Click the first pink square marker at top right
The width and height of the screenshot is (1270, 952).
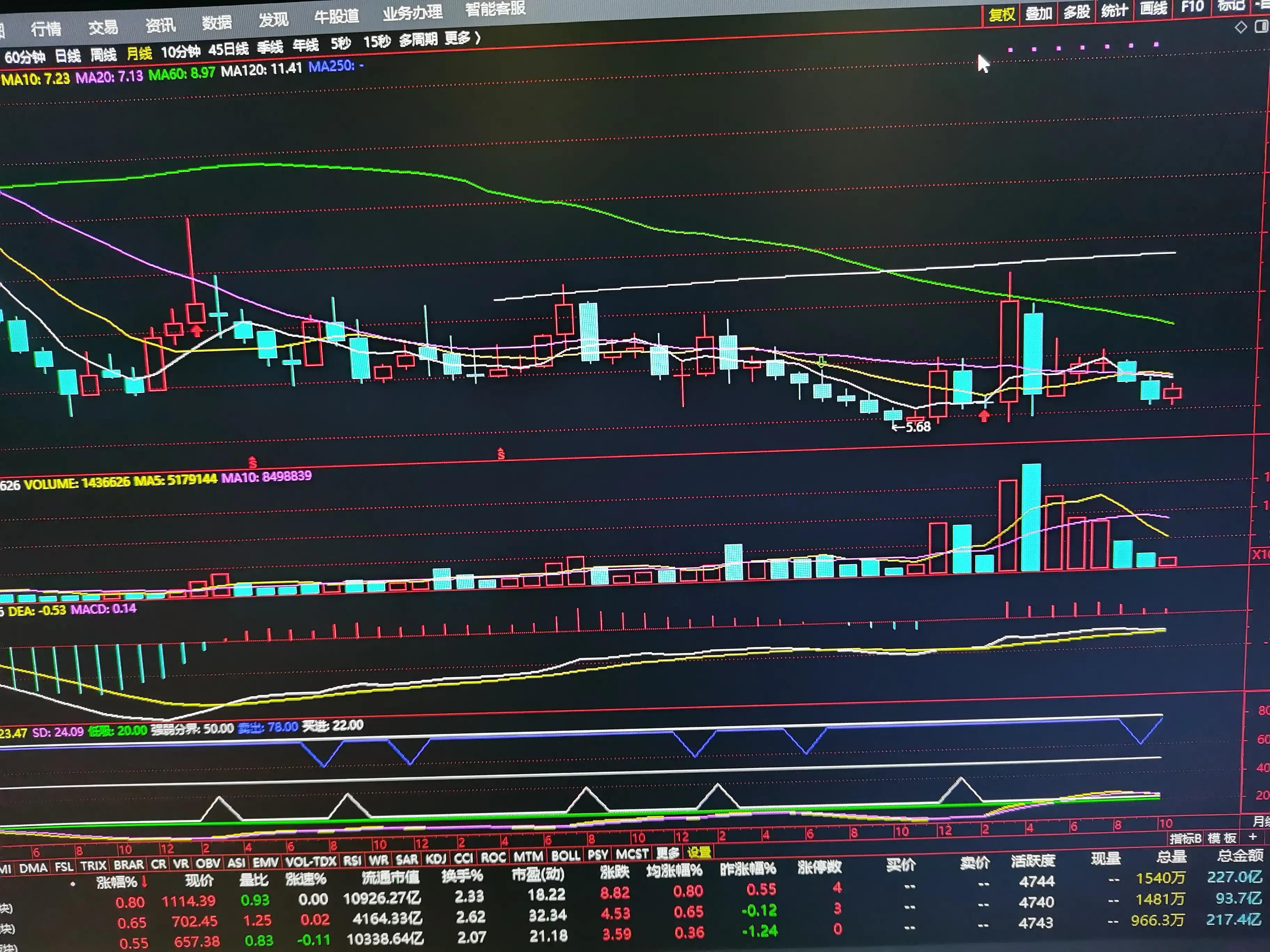tap(1011, 50)
